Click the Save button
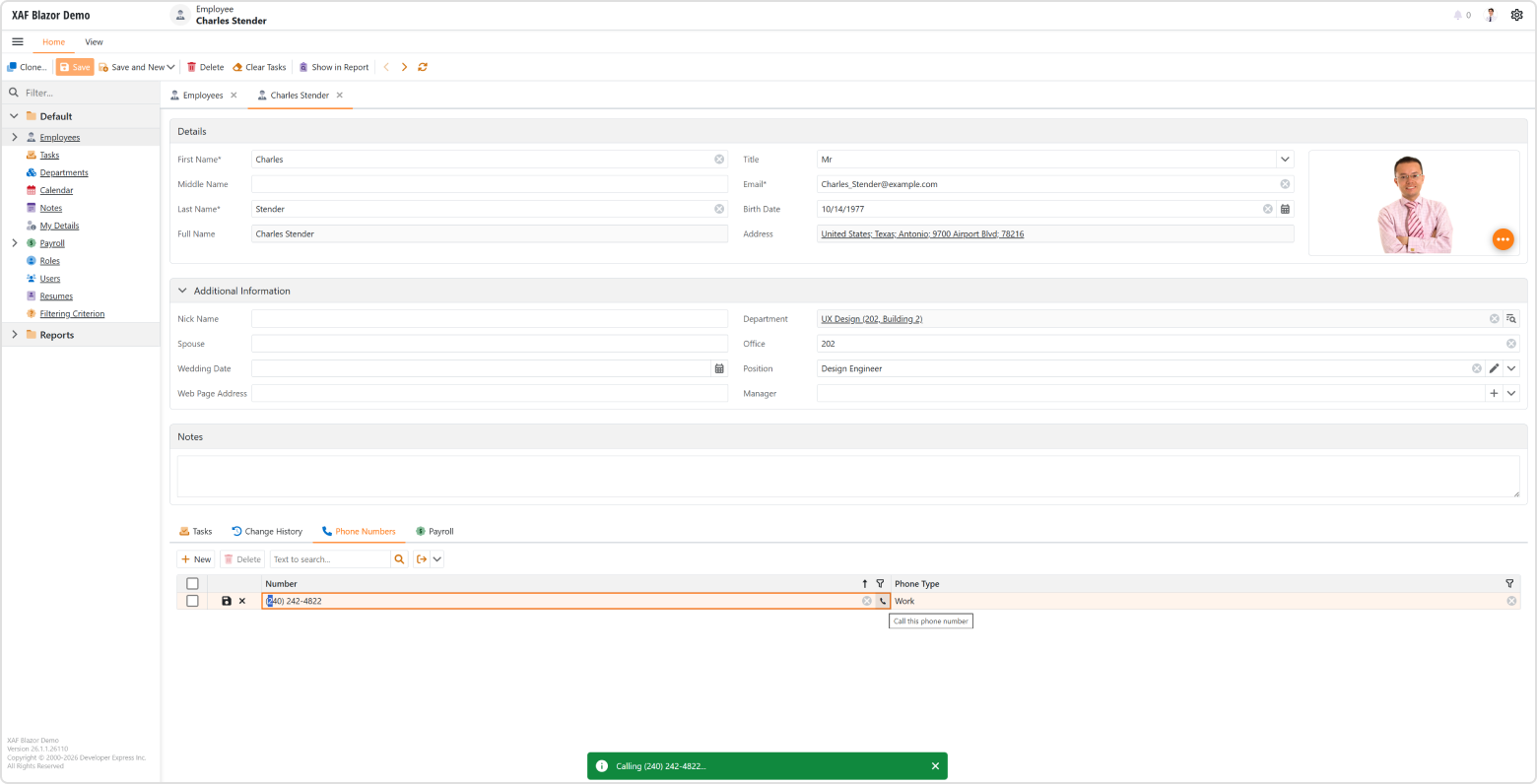 coord(74,67)
